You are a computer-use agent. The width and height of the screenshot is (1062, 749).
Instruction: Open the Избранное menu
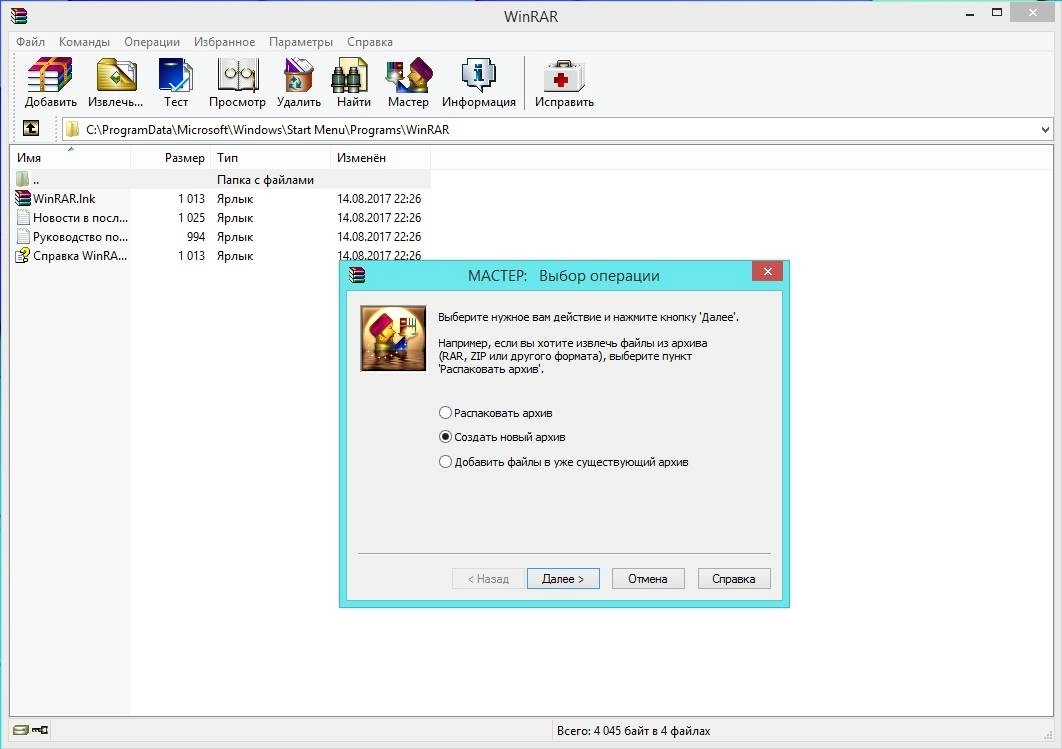coord(224,41)
